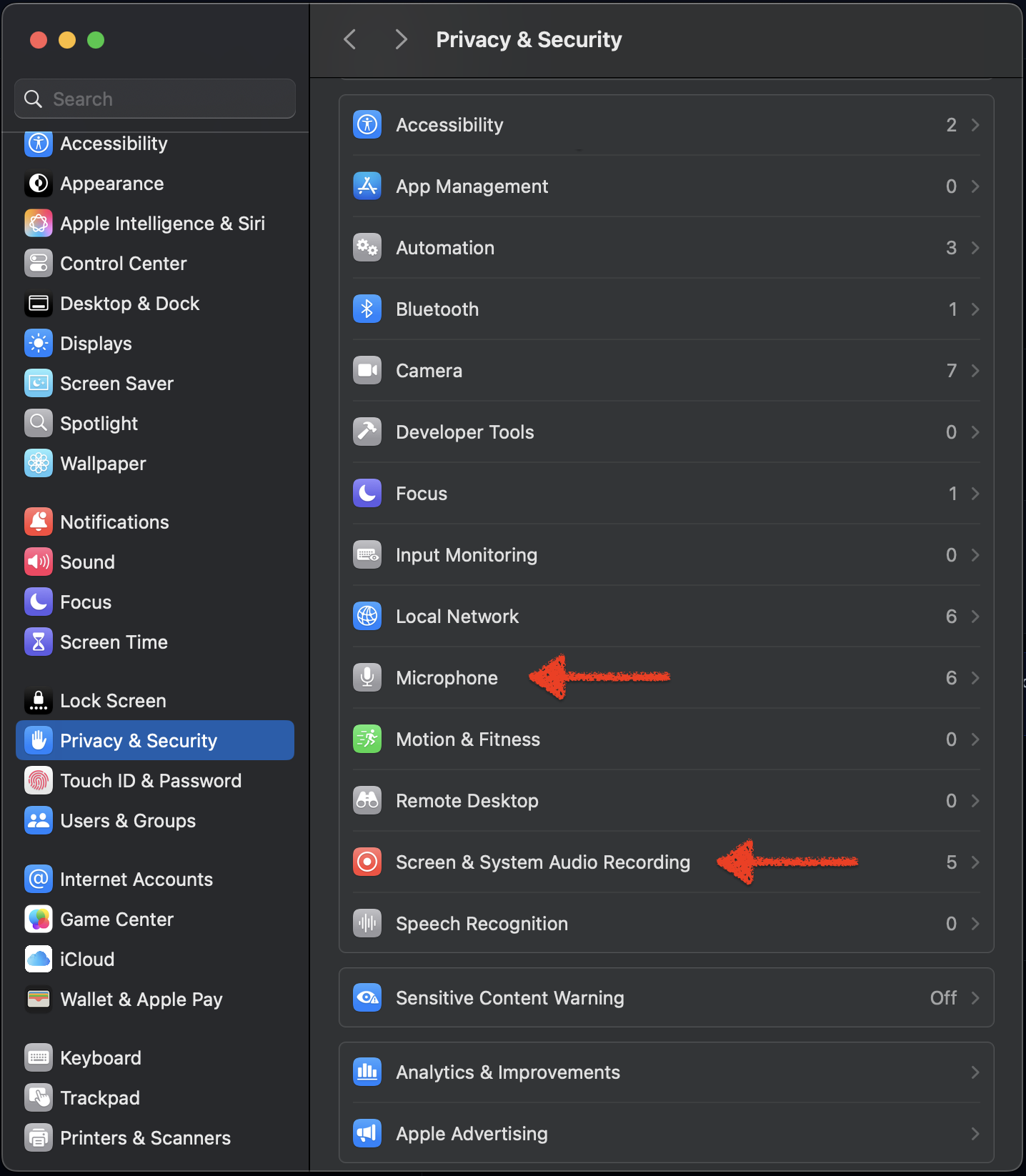Click the Control Center sidebar icon

pyautogui.click(x=39, y=264)
